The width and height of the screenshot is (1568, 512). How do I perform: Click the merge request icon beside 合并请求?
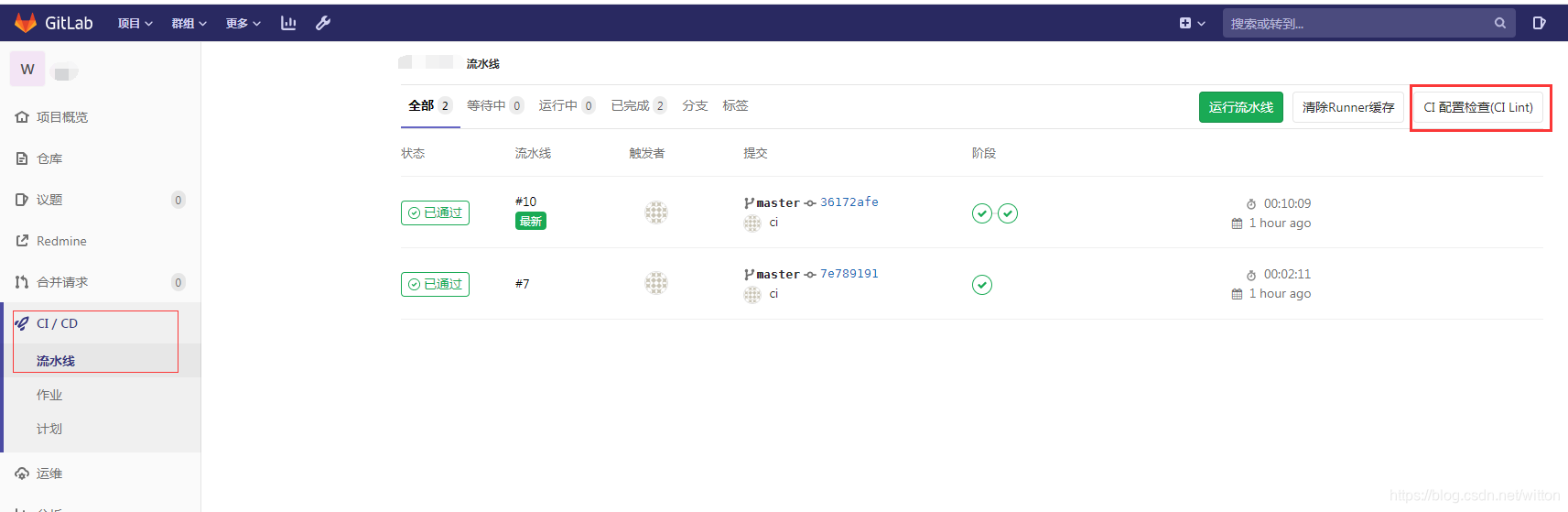pos(22,282)
